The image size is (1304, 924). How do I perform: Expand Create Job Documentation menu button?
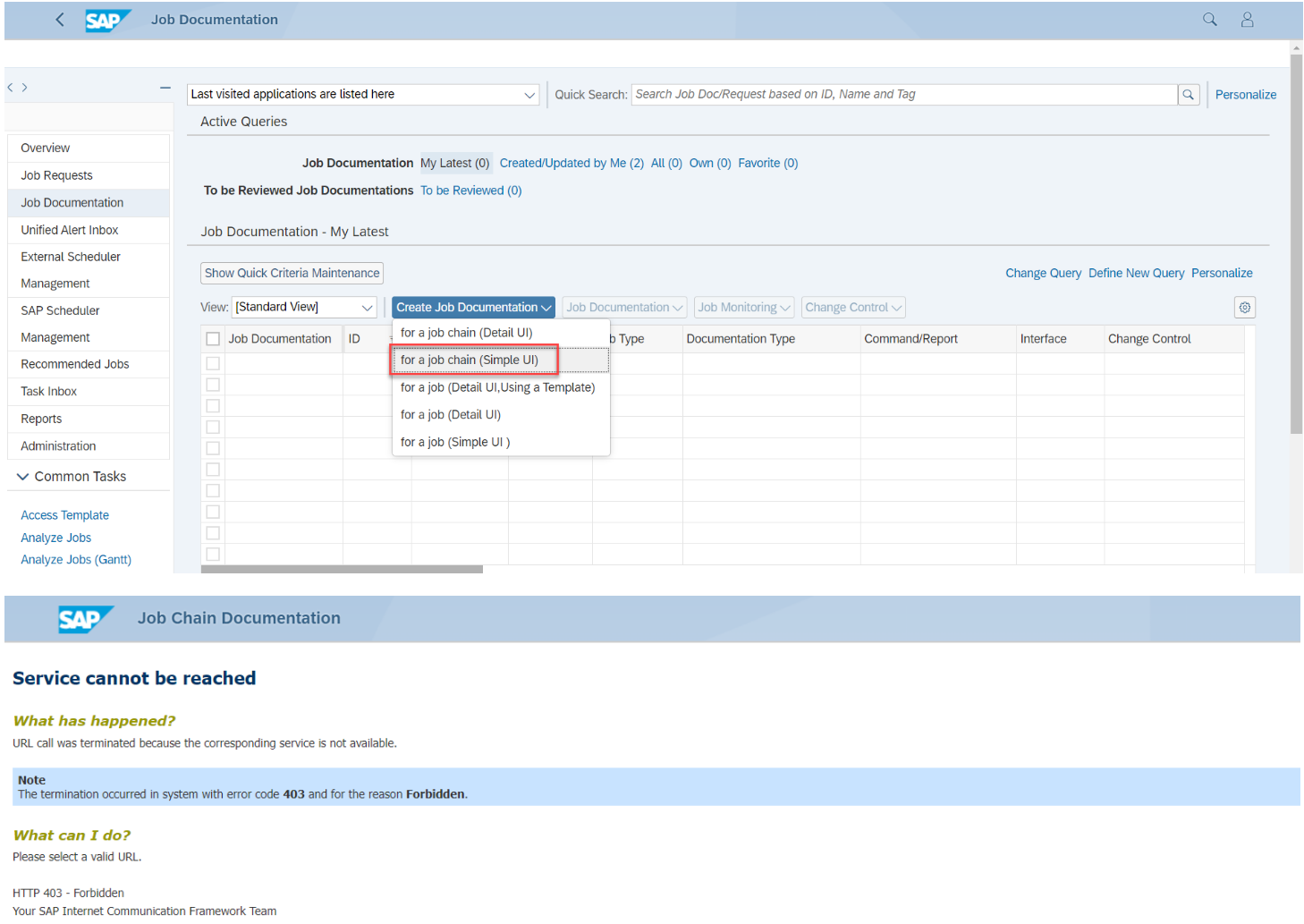(x=473, y=308)
